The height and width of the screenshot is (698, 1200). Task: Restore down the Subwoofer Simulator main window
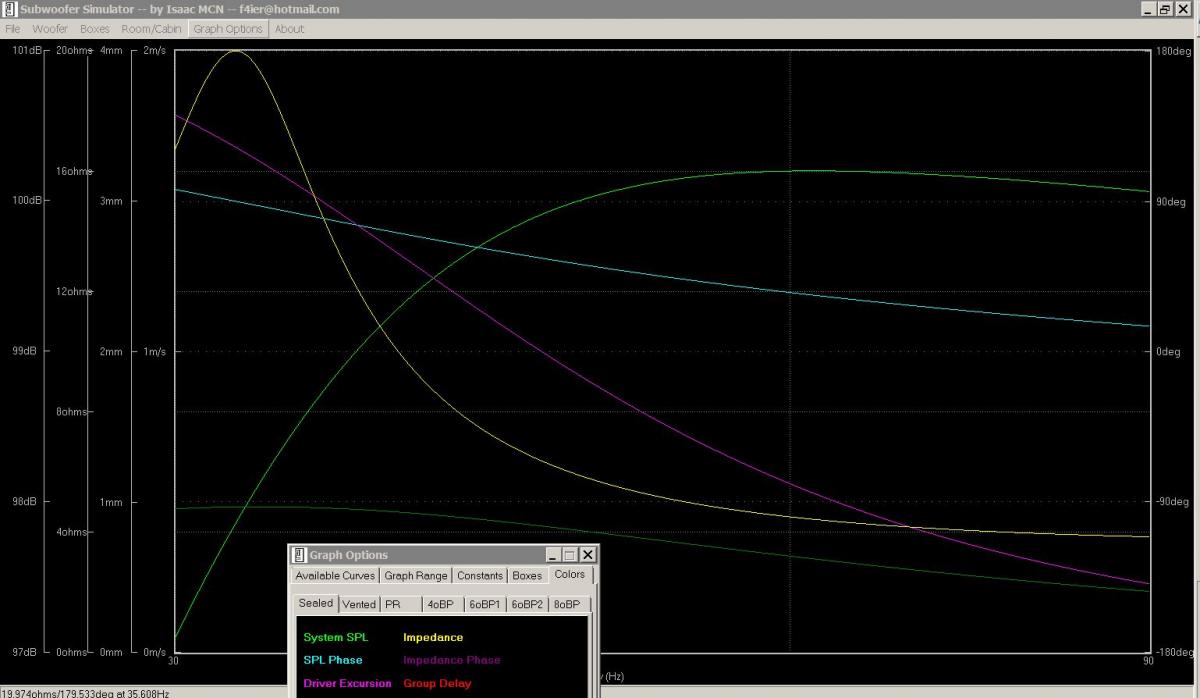pyautogui.click(x=1165, y=9)
